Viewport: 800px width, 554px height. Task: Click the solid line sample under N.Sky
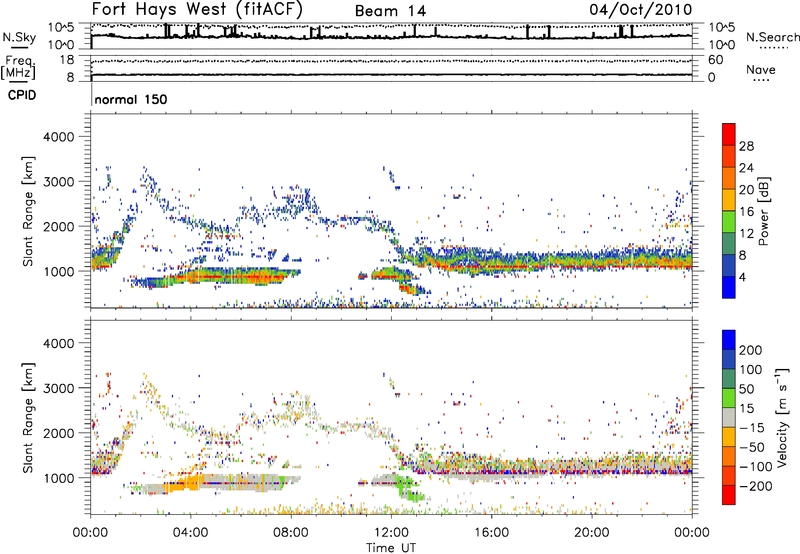tap(19, 47)
